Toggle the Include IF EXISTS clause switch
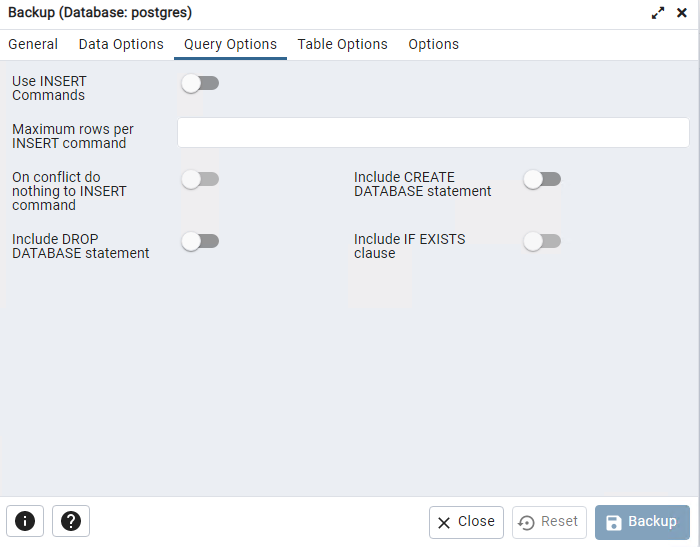700x547 pixels. point(542,242)
